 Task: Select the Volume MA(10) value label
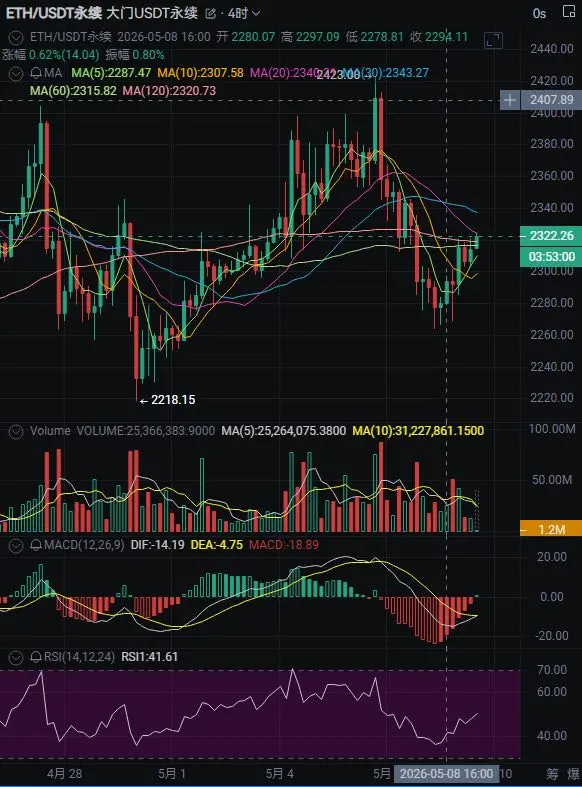(x=418, y=431)
